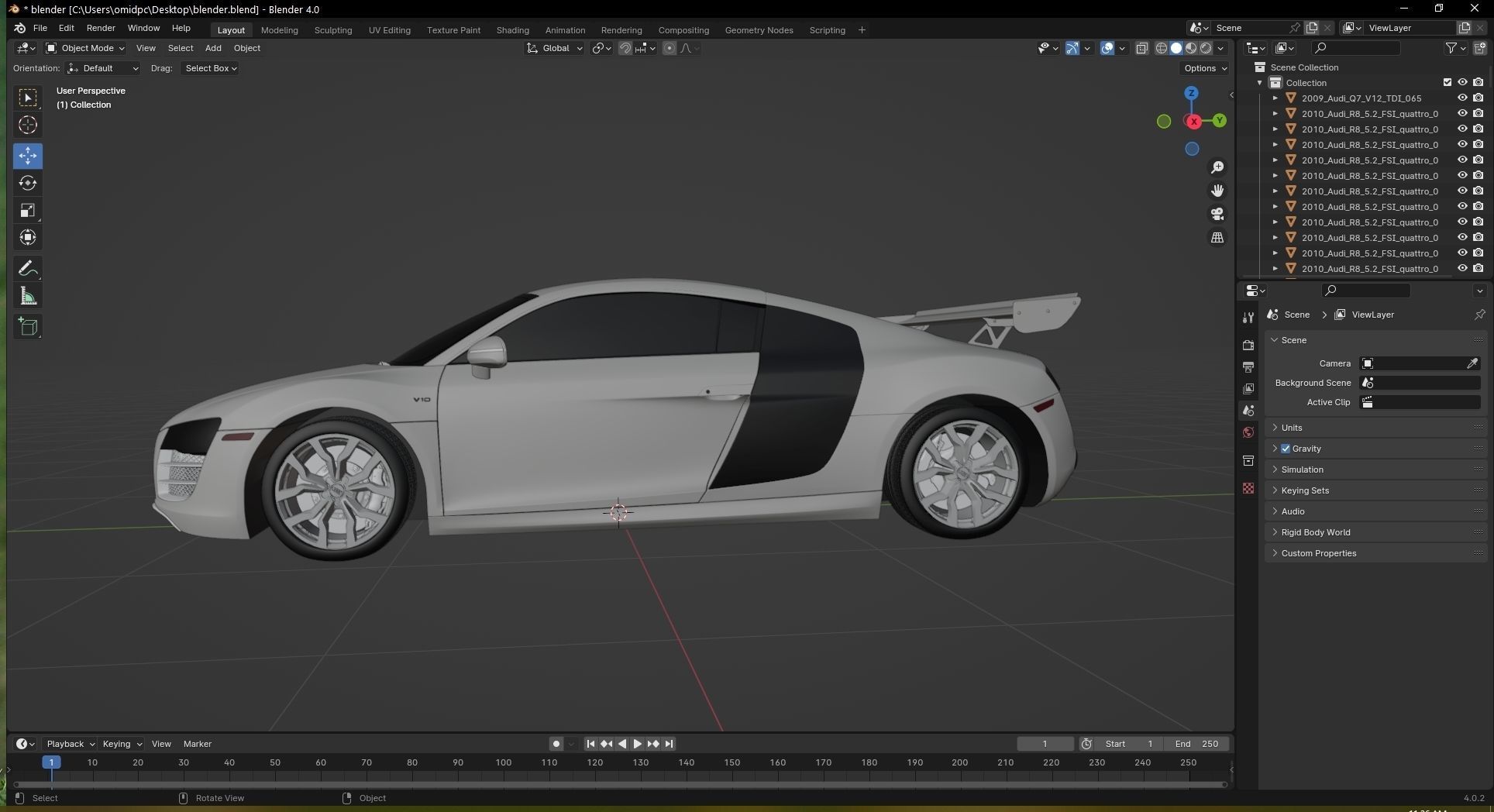The height and width of the screenshot is (812, 1494).
Task: Open the viewport Add menu
Action: coord(213,48)
